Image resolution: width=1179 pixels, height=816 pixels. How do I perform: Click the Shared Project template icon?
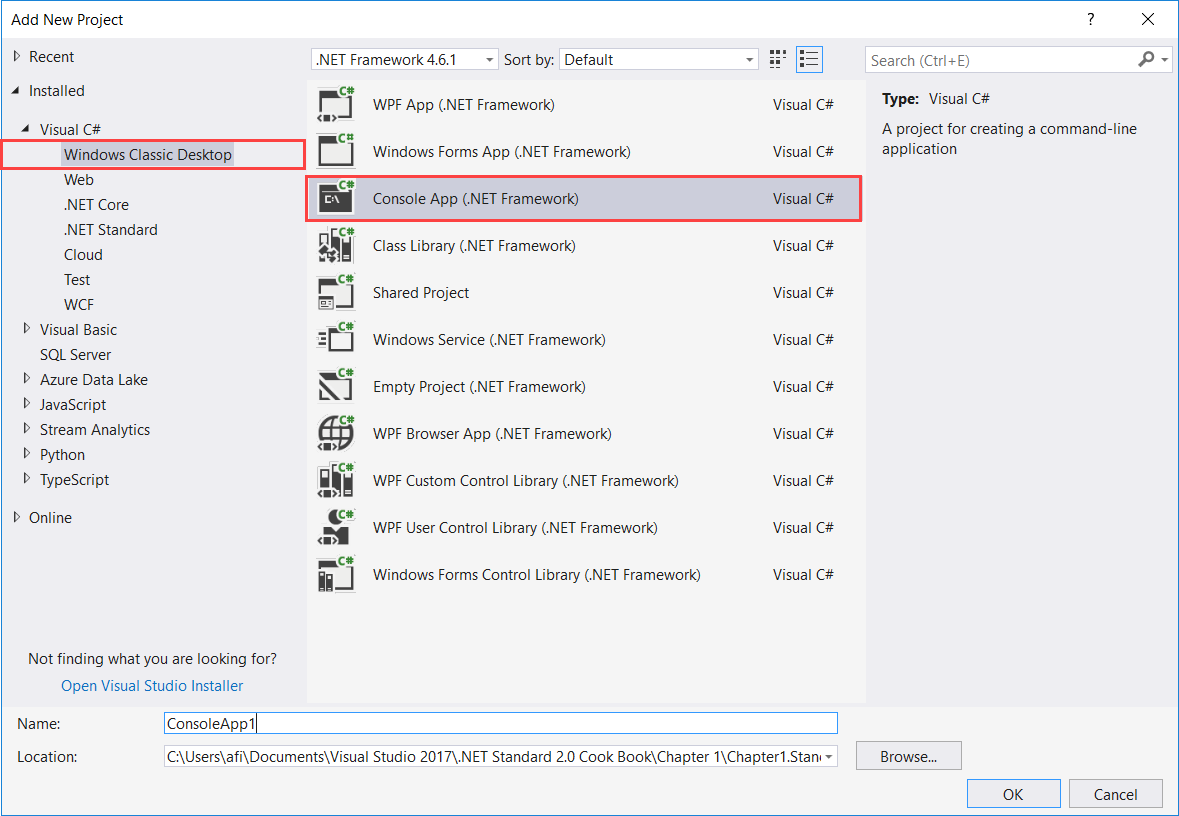pyautogui.click(x=335, y=293)
